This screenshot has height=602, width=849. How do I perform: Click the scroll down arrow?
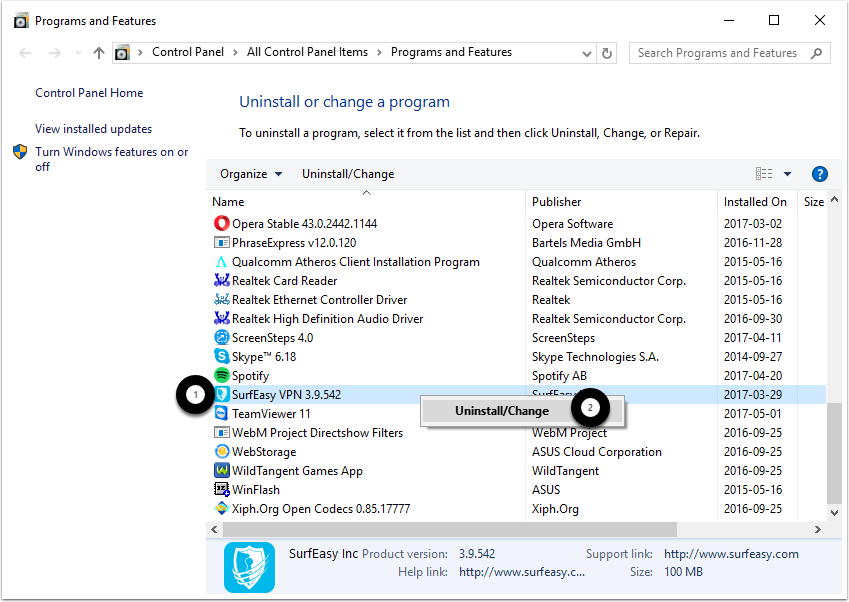[x=834, y=512]
